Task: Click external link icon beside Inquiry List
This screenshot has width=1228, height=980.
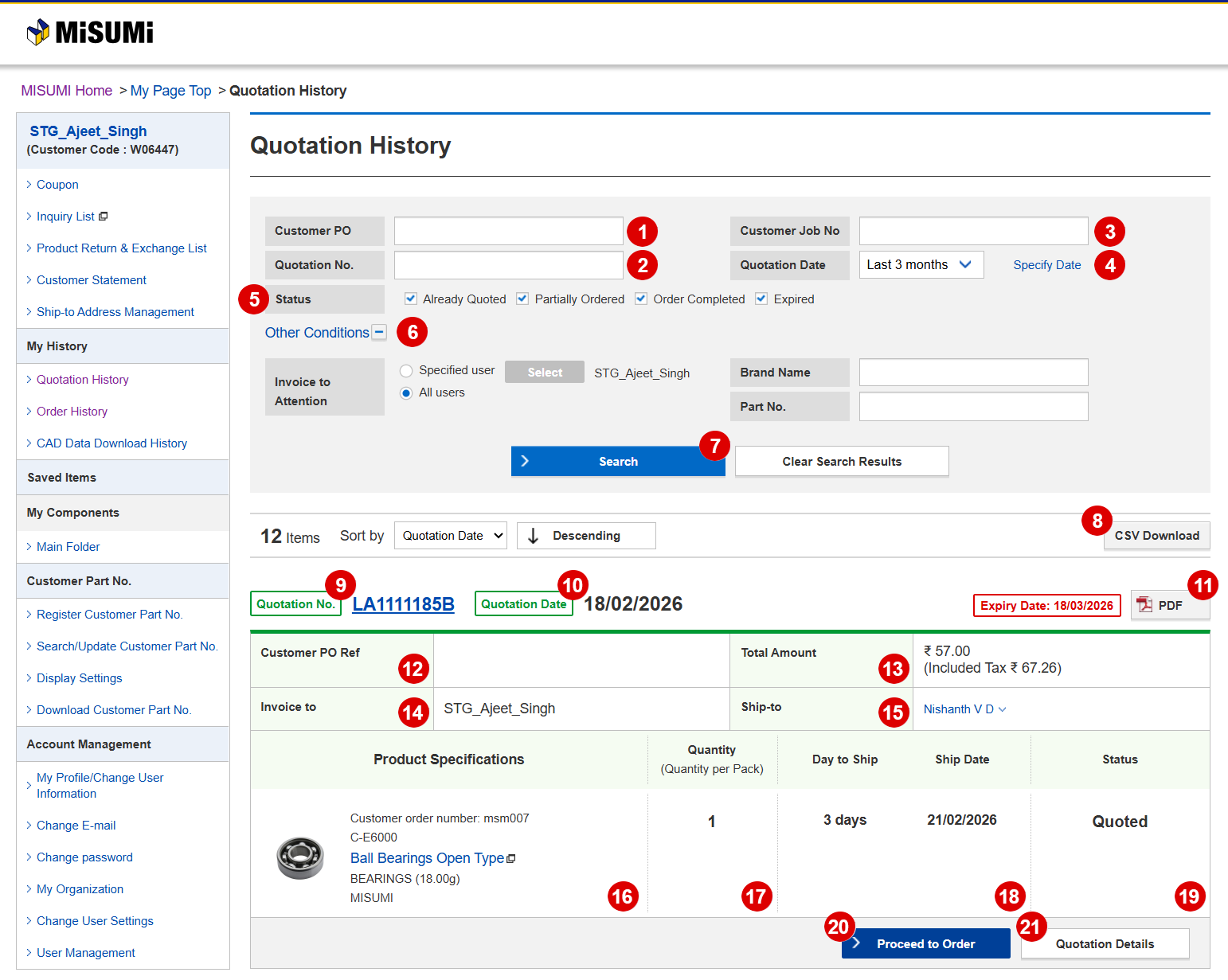Action: tap(104, 217)
